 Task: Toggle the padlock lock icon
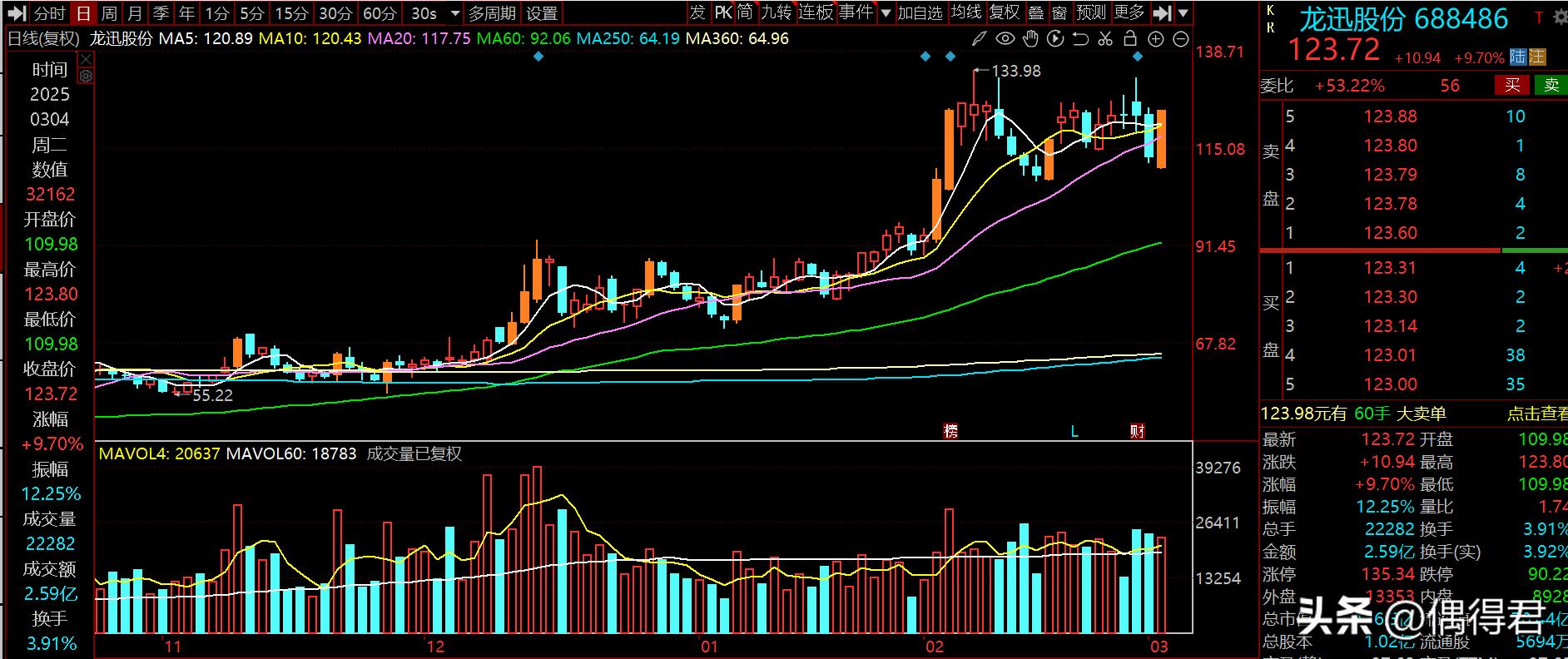[x=1130, y=38]
